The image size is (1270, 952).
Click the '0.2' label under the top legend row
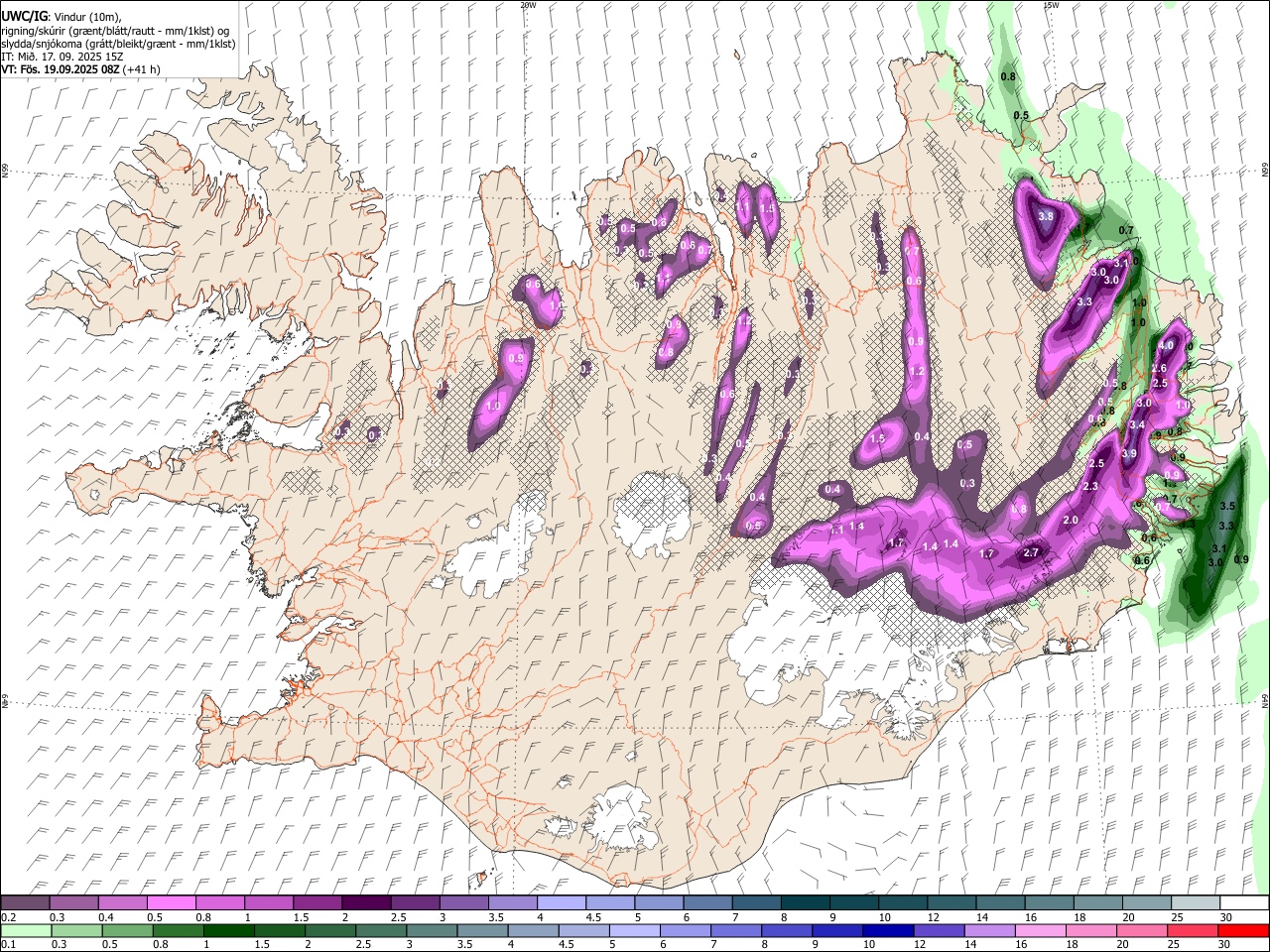pyautogui.click(x=7, y=917)
